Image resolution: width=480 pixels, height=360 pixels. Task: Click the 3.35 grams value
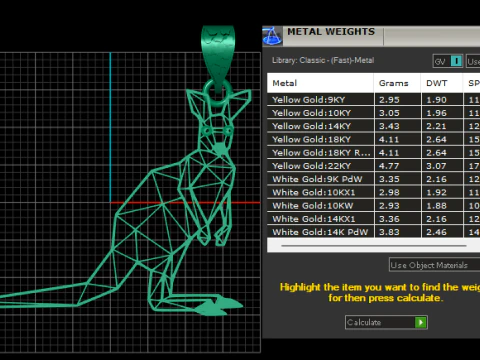[389, 179]
